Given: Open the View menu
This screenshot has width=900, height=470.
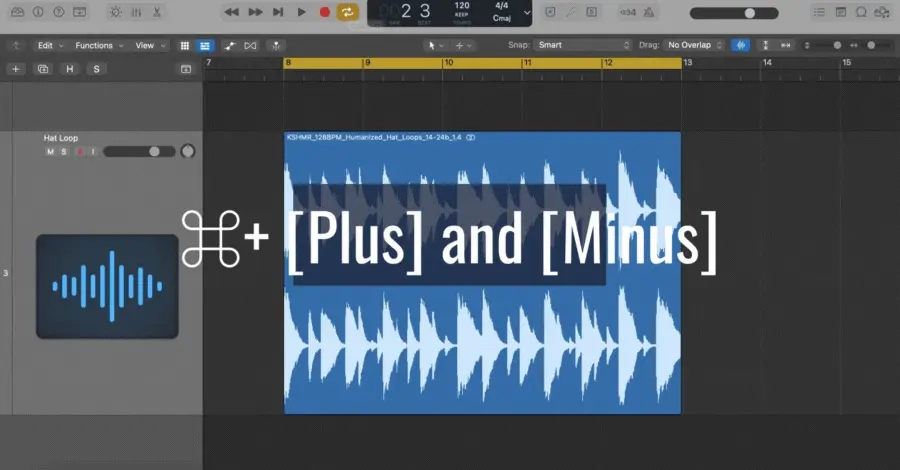Looking at the screenshot, I should (150, 45).
